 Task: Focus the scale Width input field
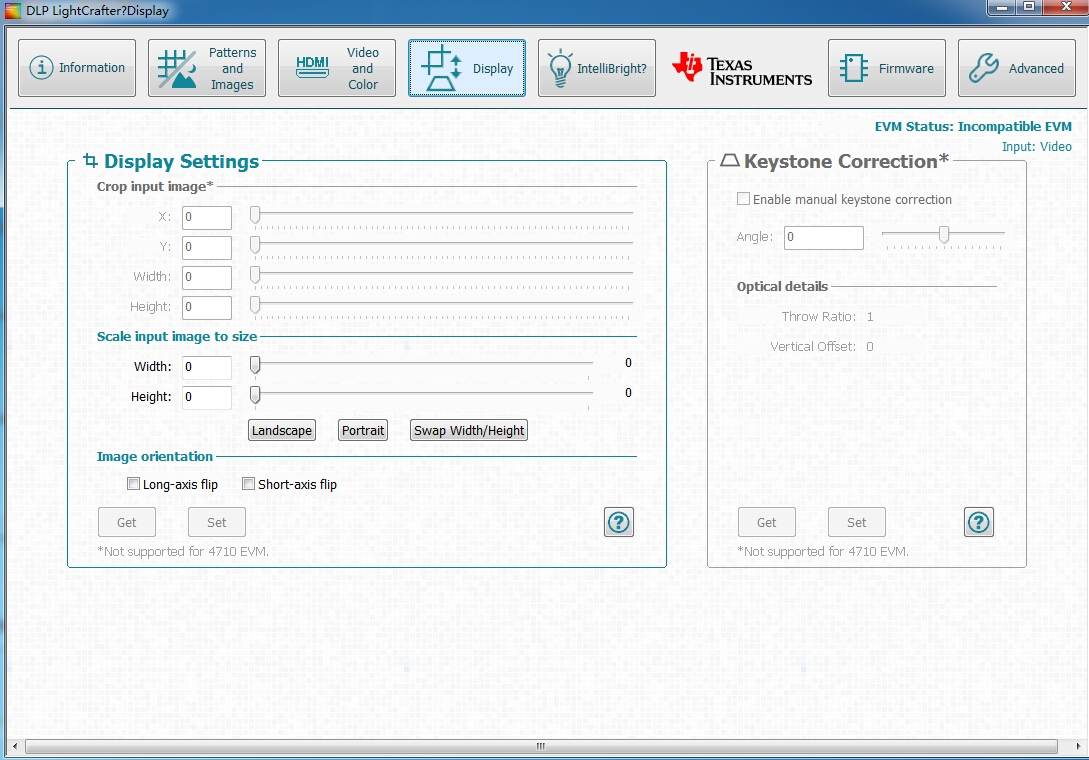(x=207, y=367)
